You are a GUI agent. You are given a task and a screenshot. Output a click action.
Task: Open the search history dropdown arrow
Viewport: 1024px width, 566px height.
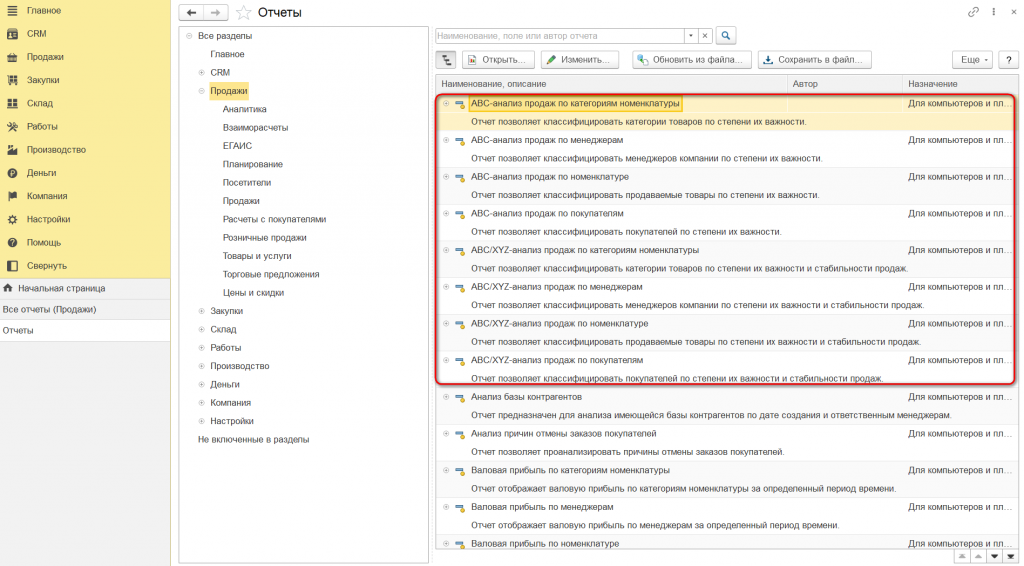point(691,36)
